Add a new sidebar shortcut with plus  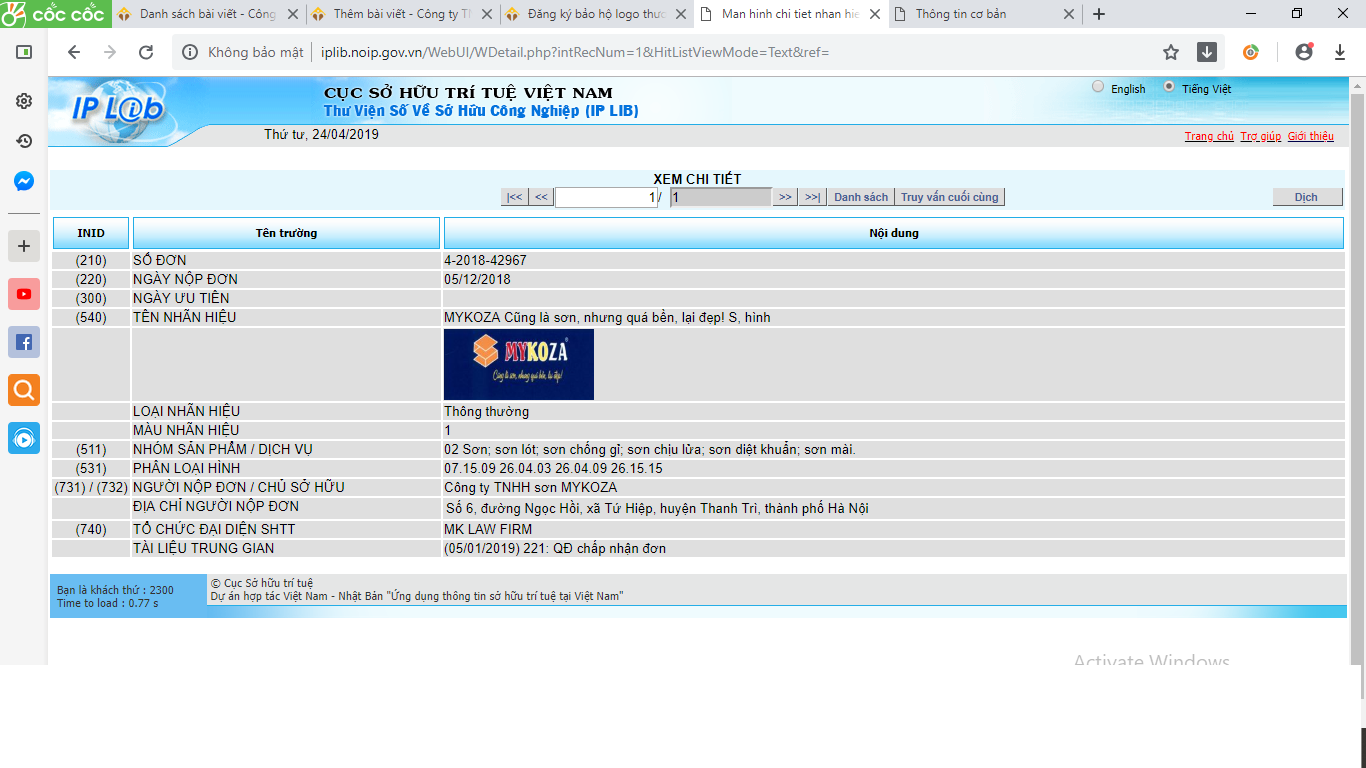point(24,246)
